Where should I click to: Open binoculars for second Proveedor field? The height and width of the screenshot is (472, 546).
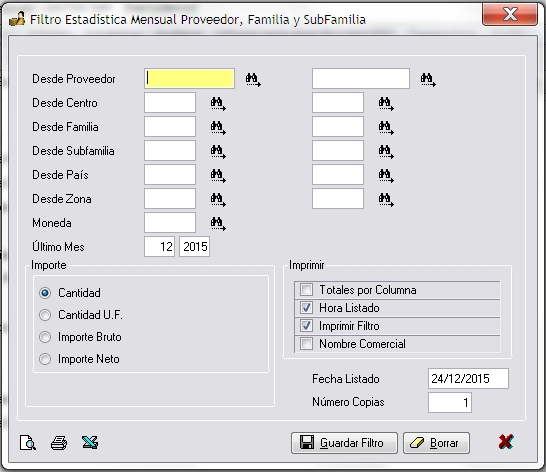click(x=428, y=79)
